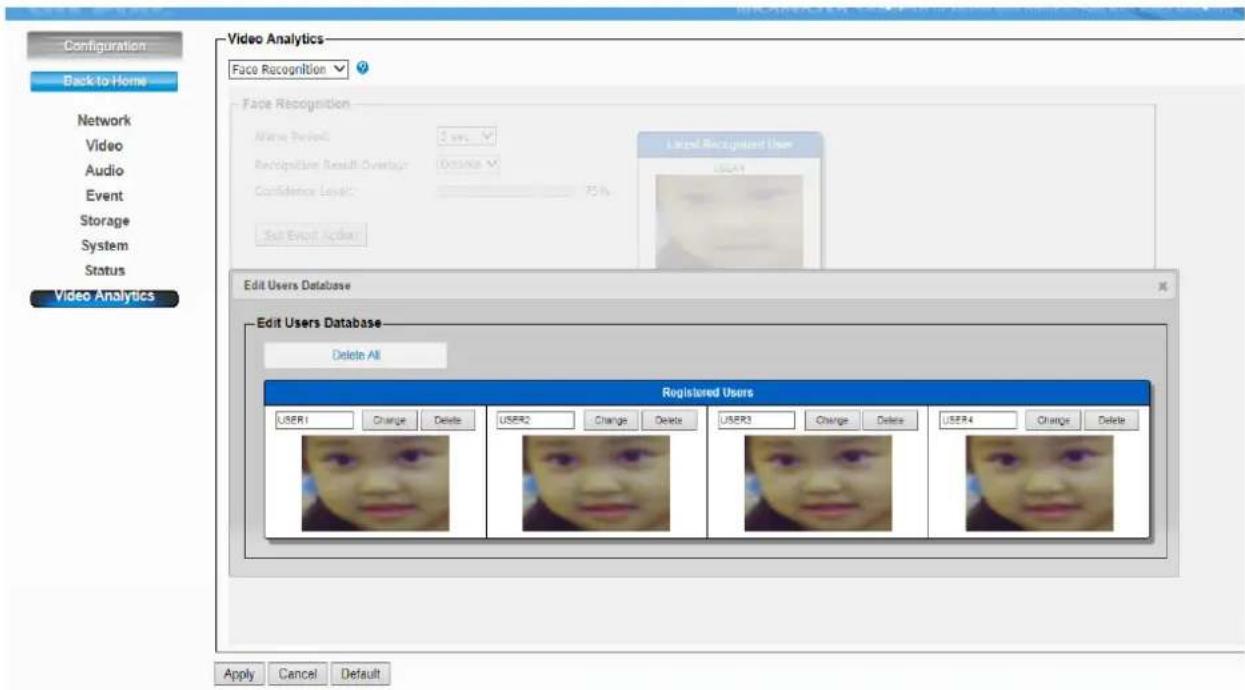The image size is (1245, 690).
Task: Click Delete All registered users
Action: pos(355,355)
